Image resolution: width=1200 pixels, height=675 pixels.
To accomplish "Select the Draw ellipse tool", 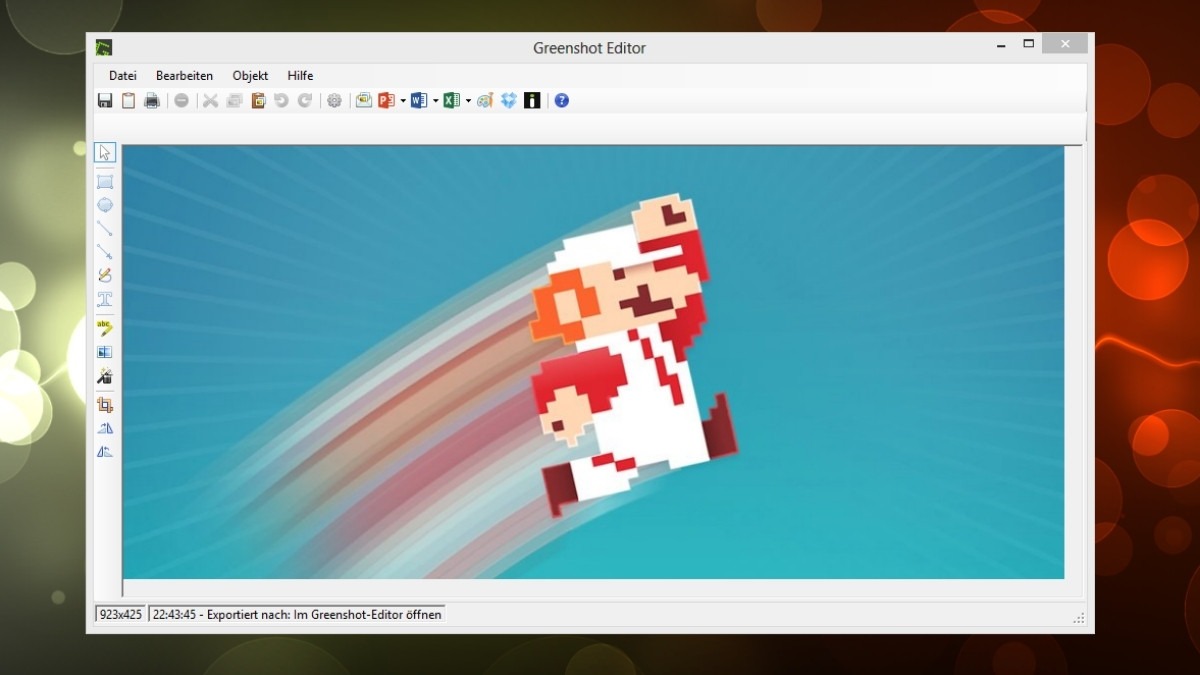I will coord(105,205).
